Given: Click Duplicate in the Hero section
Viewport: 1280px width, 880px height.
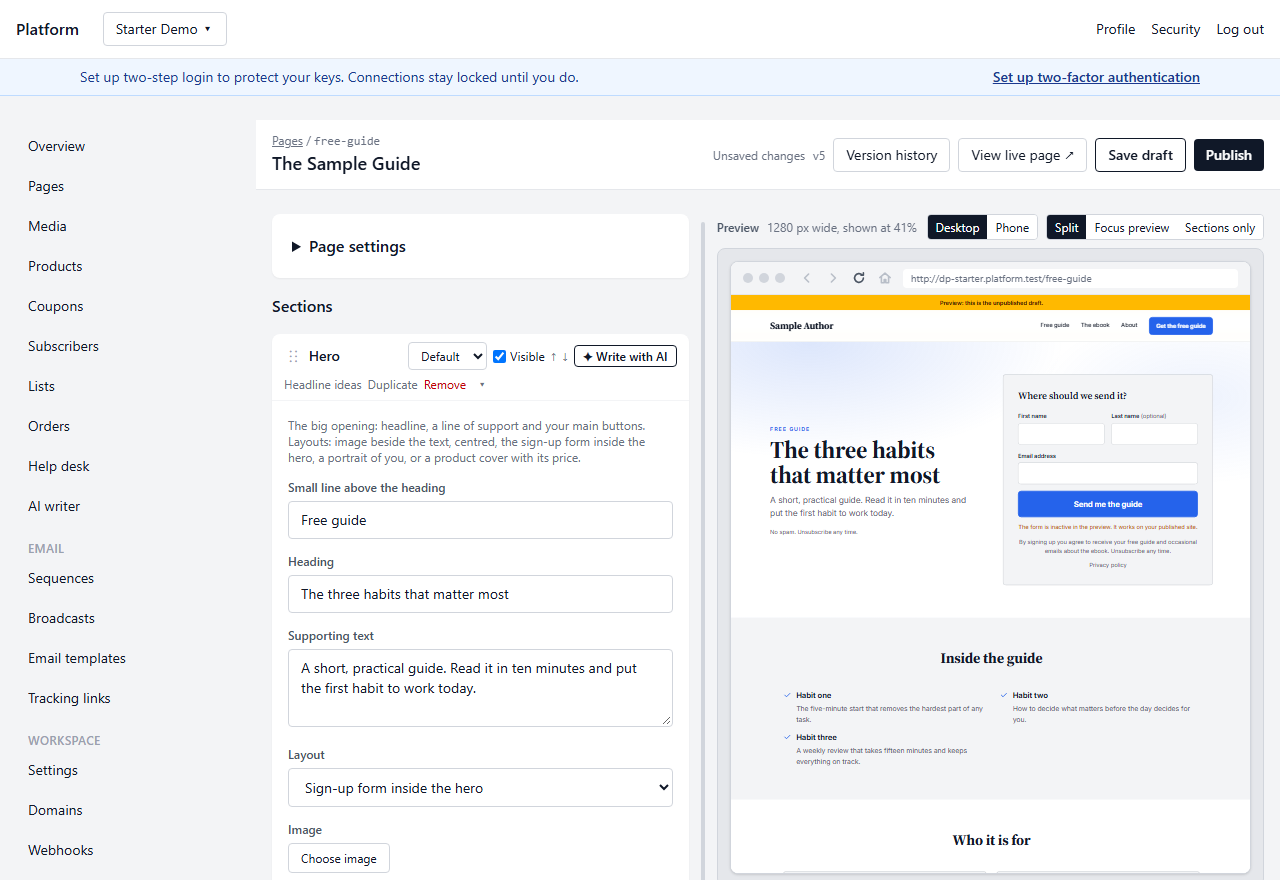Looking at the screenshot, I should point(393,385).
